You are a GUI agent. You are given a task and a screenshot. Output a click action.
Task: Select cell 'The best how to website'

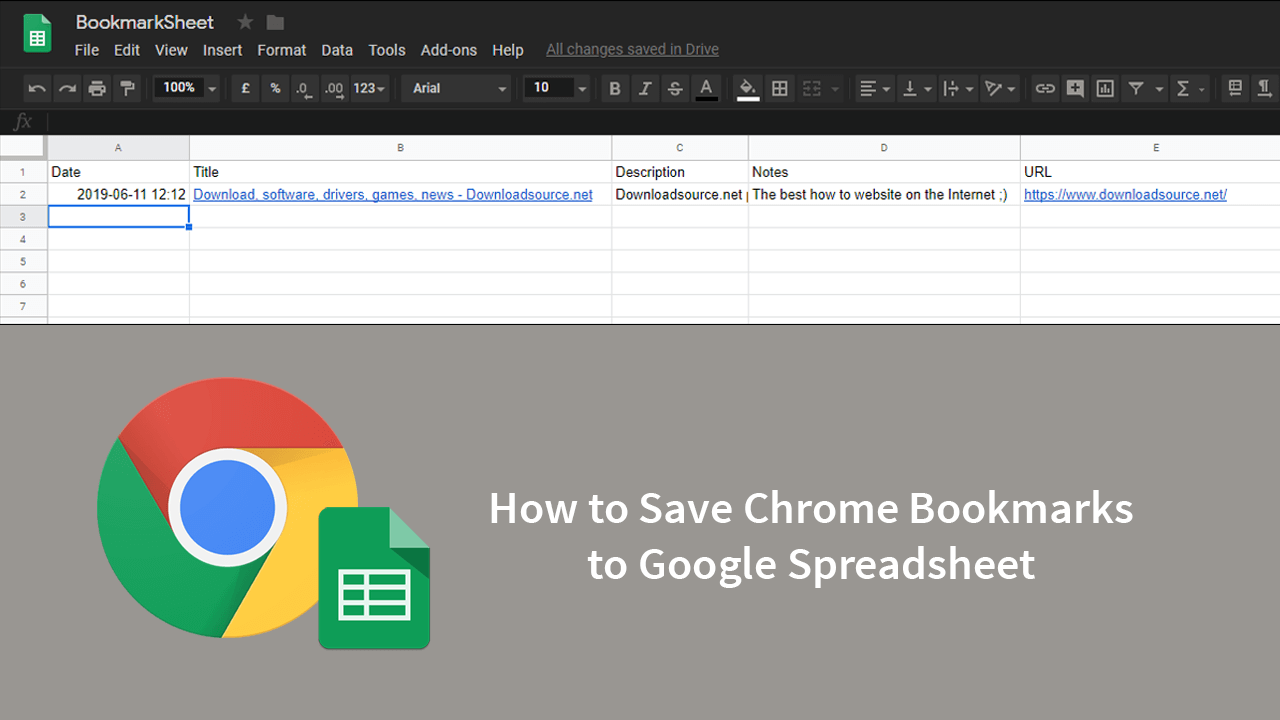884,194
